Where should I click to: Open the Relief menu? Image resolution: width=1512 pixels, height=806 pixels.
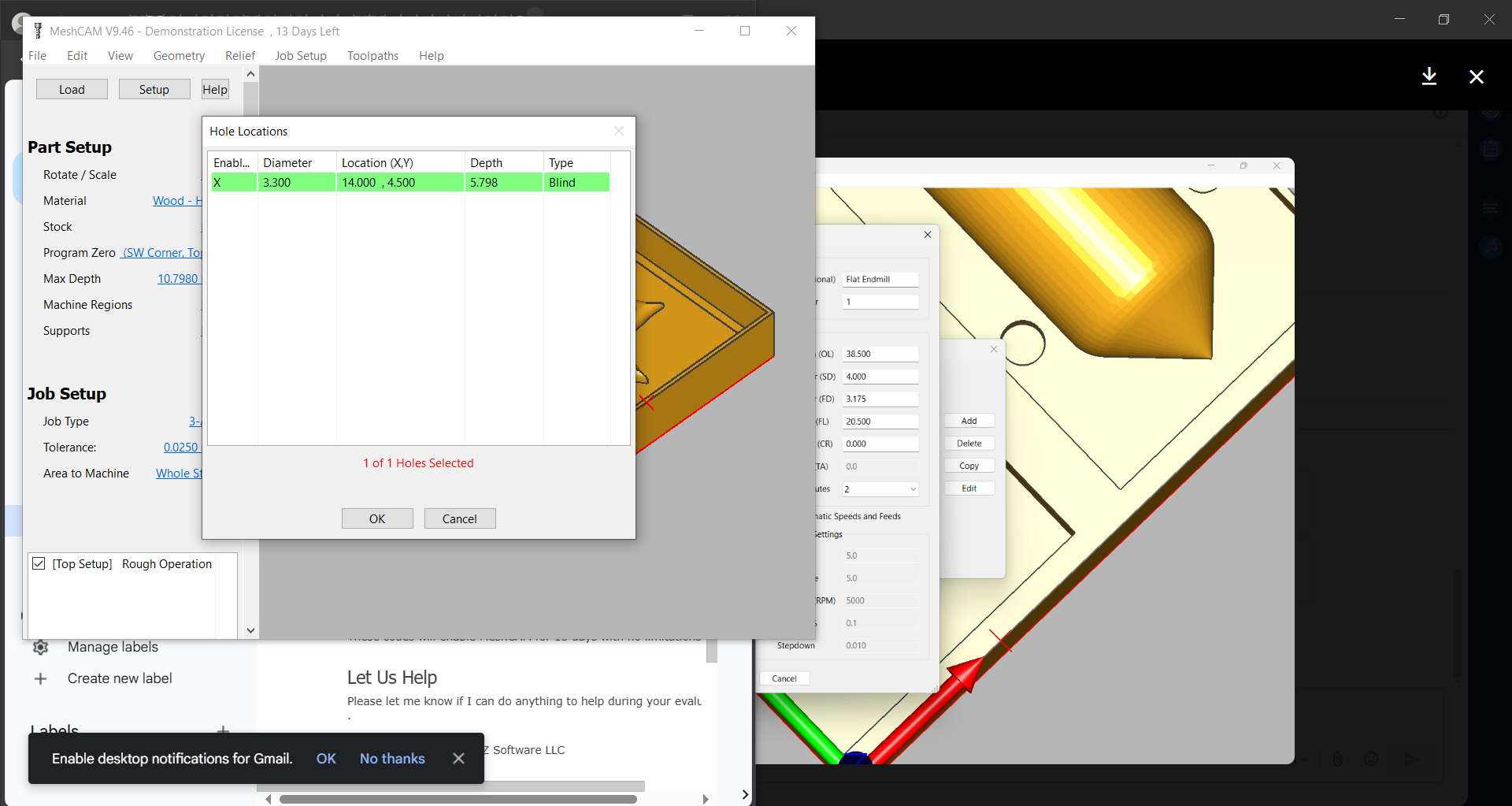click(x=240, y=55)
